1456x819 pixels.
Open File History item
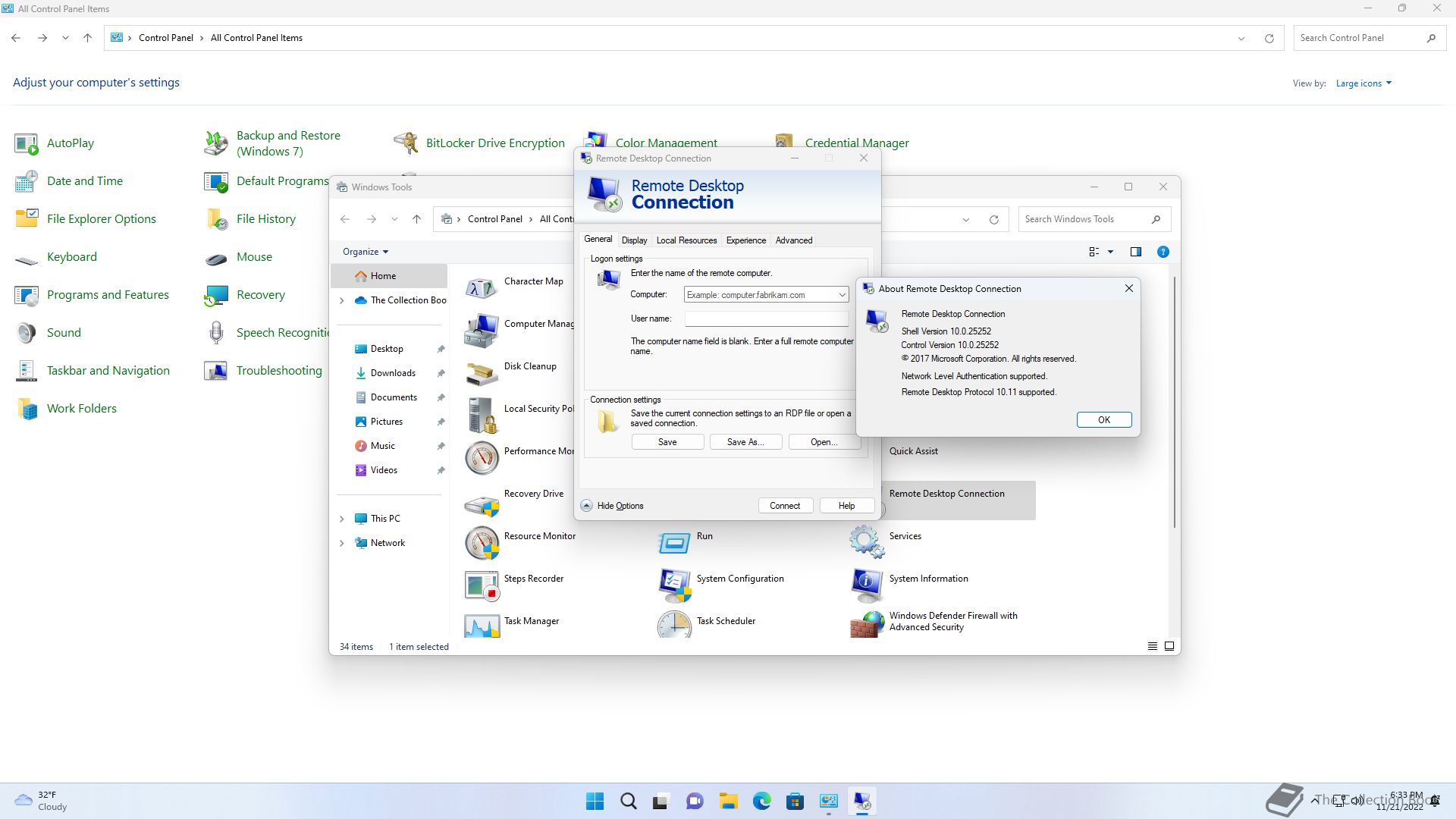coord(250,218)
